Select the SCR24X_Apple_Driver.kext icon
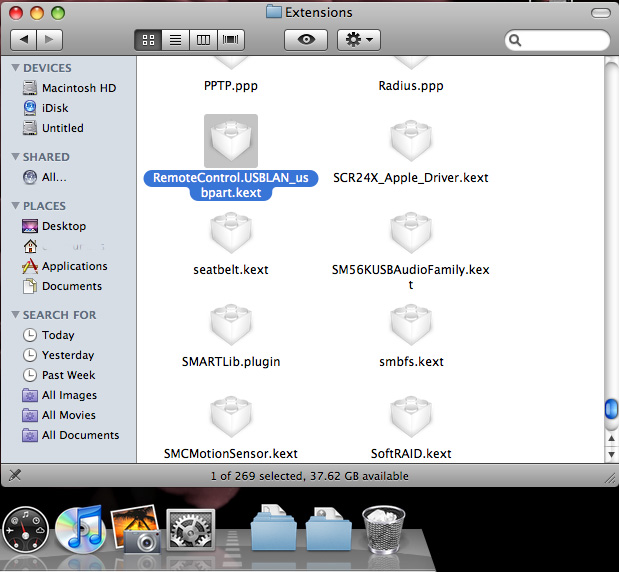Image resolution: width=619 pixels, height=572 pixels. coord(411,140)
